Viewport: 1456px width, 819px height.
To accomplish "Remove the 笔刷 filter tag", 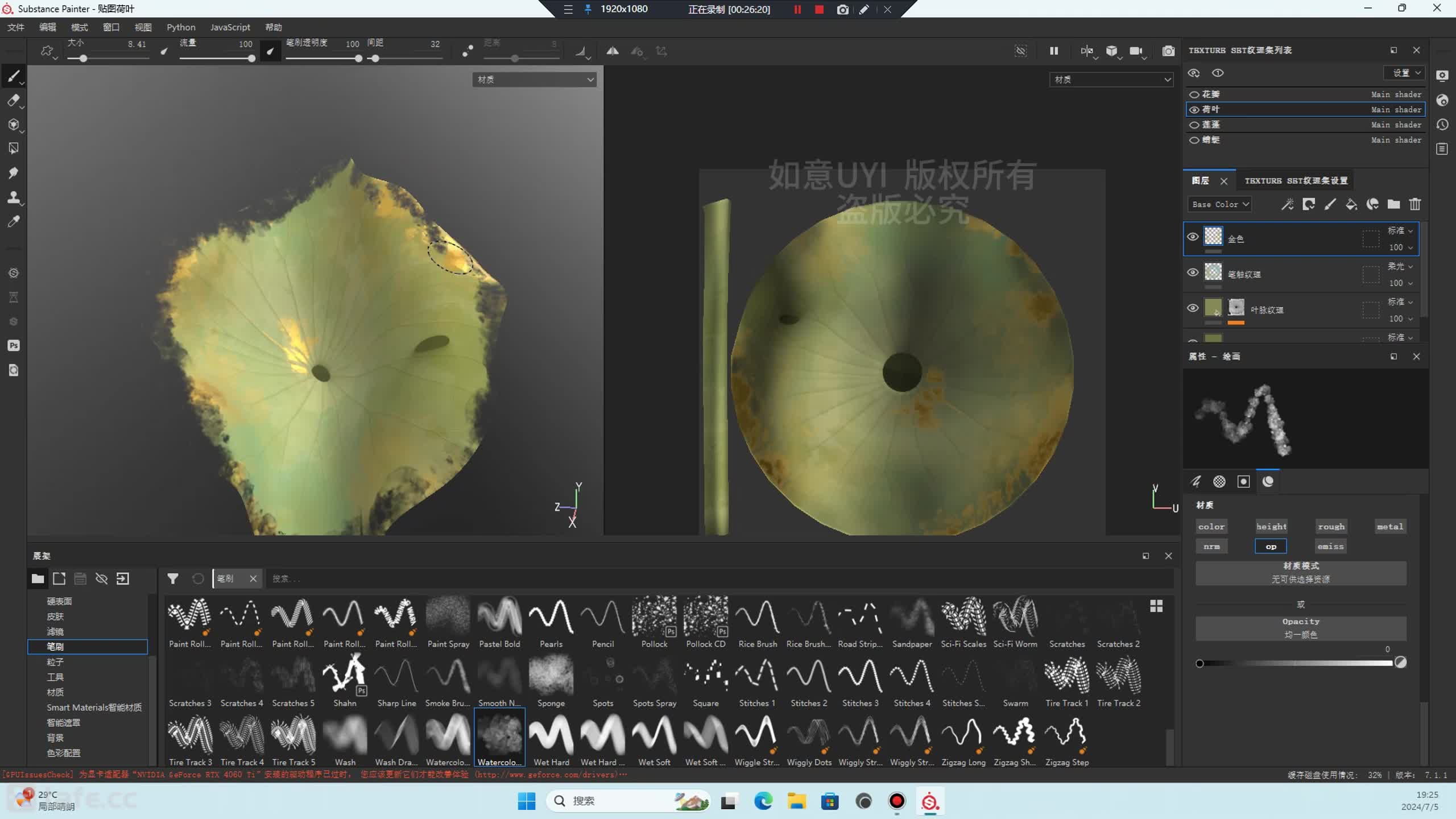I will [x=253, y=578].
